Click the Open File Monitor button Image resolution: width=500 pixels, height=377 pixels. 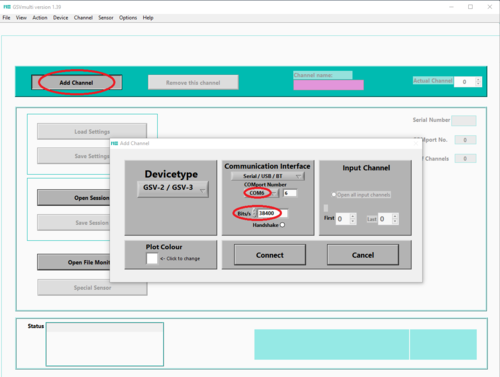(74, 262)
